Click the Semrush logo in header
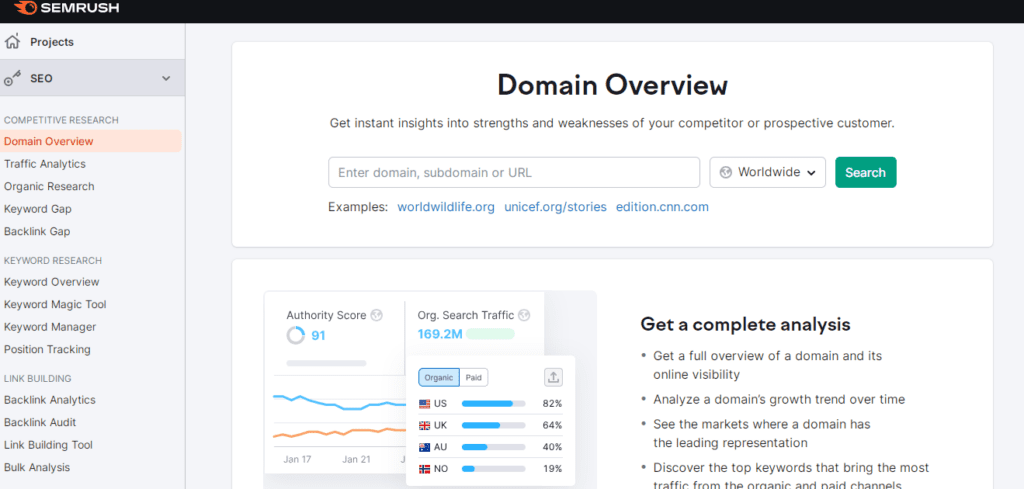 click(67, 8)
